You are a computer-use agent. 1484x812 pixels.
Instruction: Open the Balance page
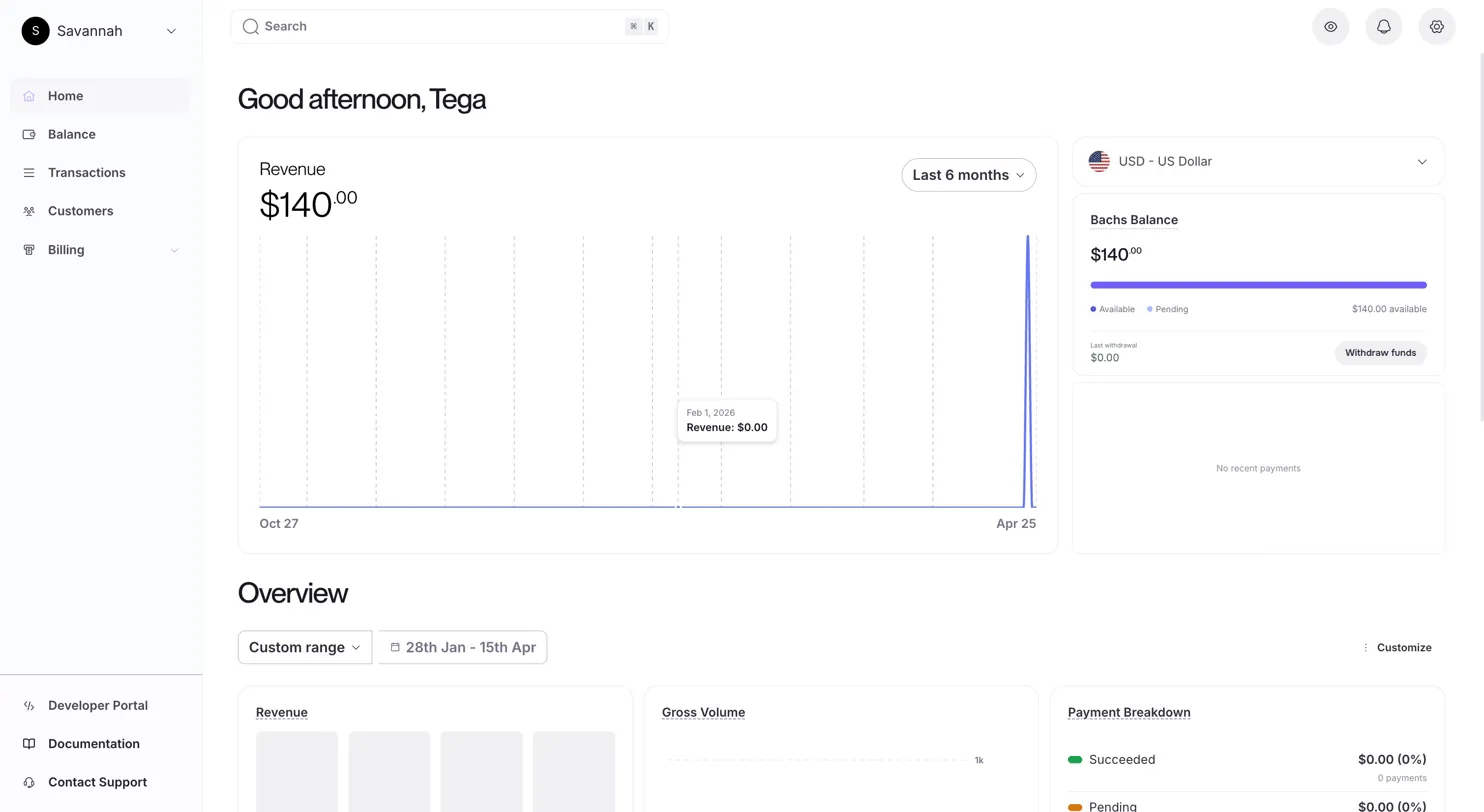pyautogui.click(x=100, y=134)
